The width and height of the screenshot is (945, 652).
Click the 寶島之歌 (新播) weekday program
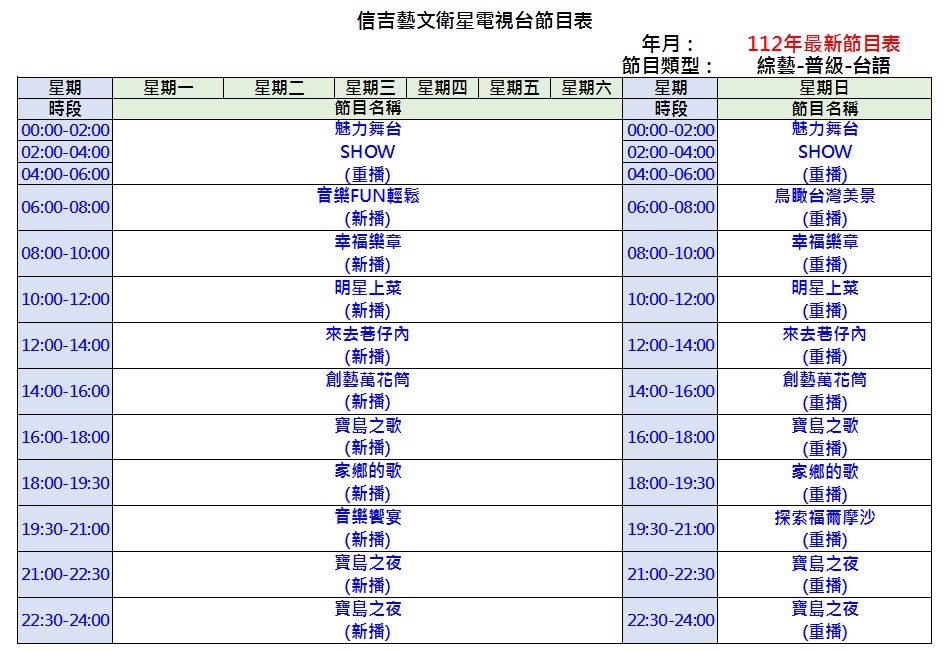pos(368,437)
